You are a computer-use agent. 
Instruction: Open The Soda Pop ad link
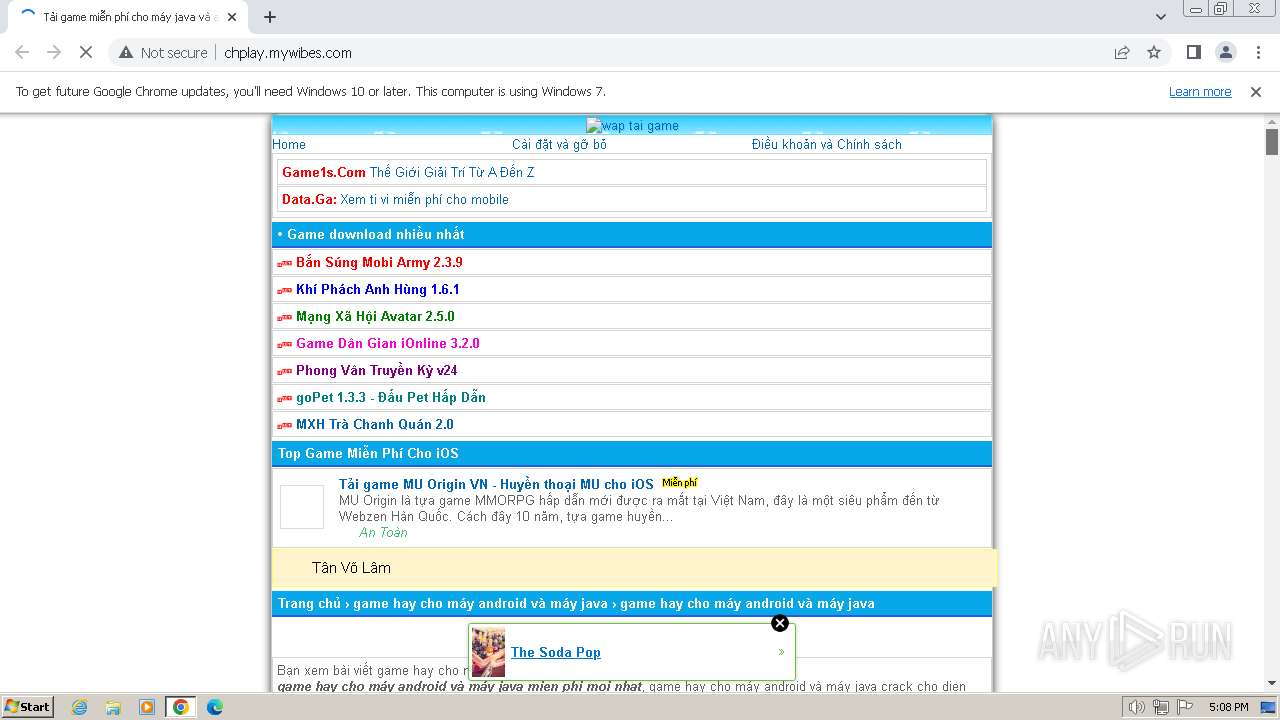tap(556, 652)
